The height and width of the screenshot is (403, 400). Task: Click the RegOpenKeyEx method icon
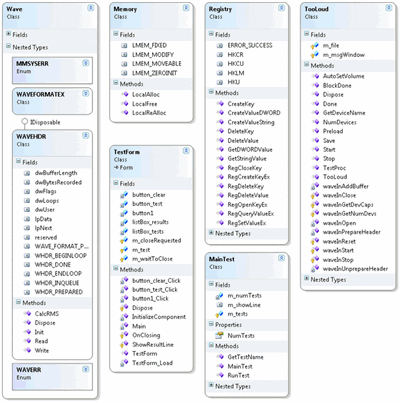tap(220, 204)
